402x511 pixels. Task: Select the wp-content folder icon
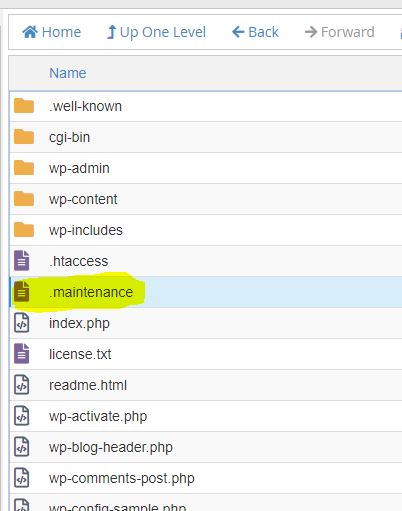coord(24,199)
